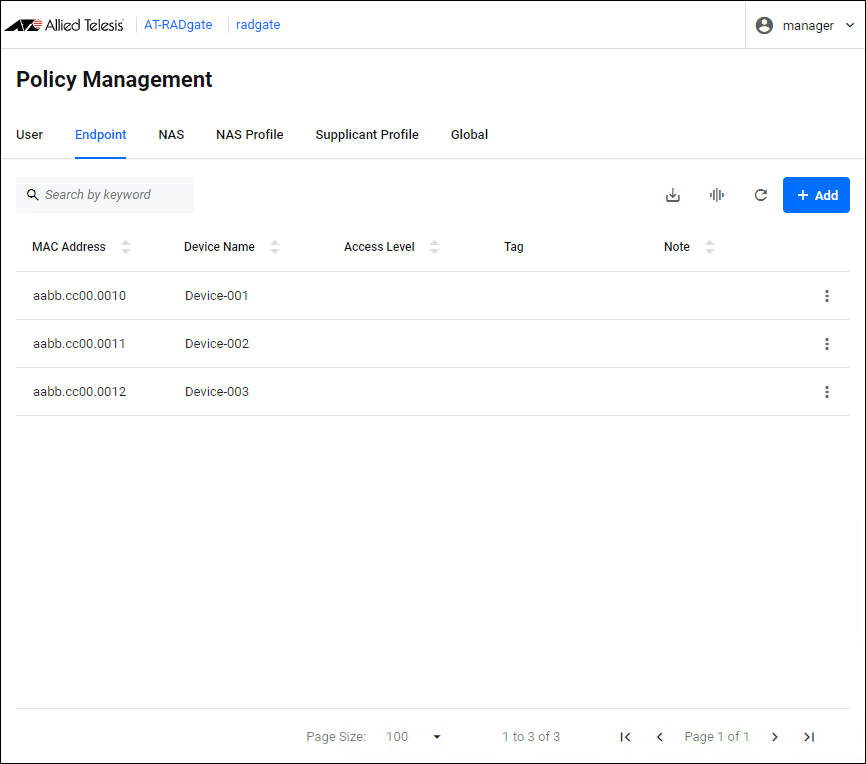Focus the Search by keyword field
The height and width of the screenshot is (764, 866).
click(110, 195)
